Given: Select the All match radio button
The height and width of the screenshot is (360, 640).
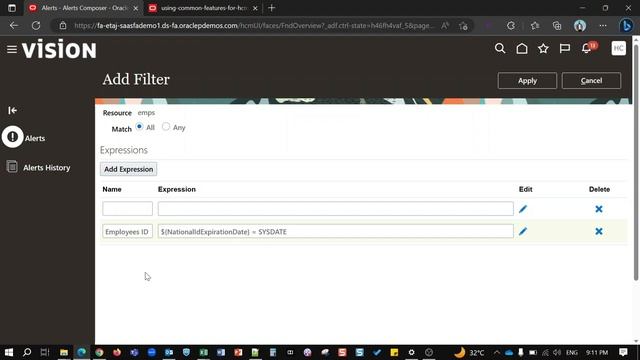Looking at the screenshot, I should (x=139, y=127).
